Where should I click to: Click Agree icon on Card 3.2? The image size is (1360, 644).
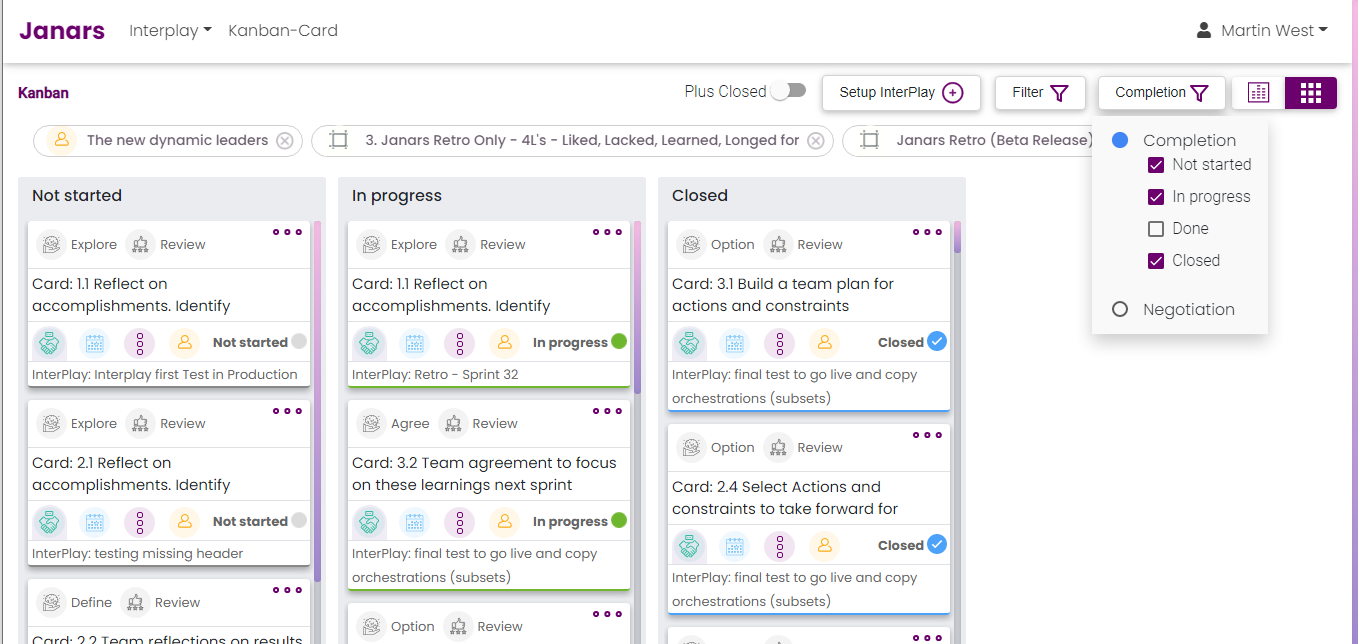[371, 424]
